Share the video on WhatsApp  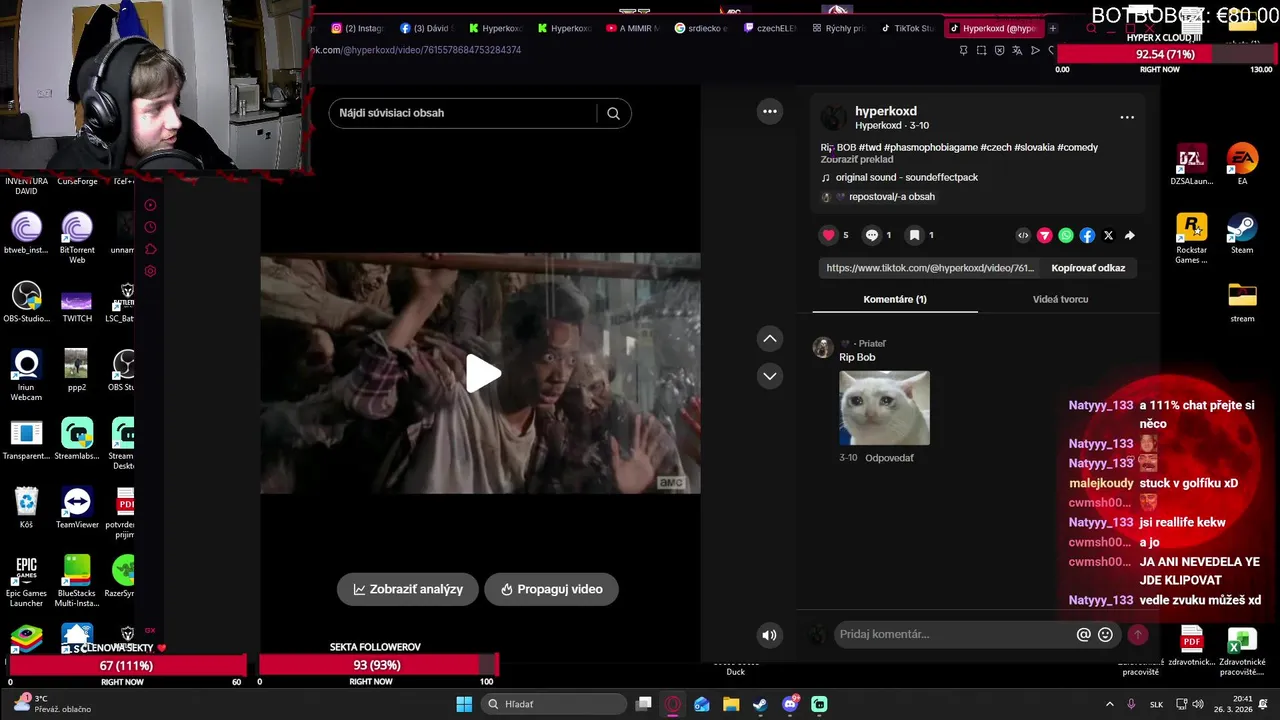(x=1066, y=236)
